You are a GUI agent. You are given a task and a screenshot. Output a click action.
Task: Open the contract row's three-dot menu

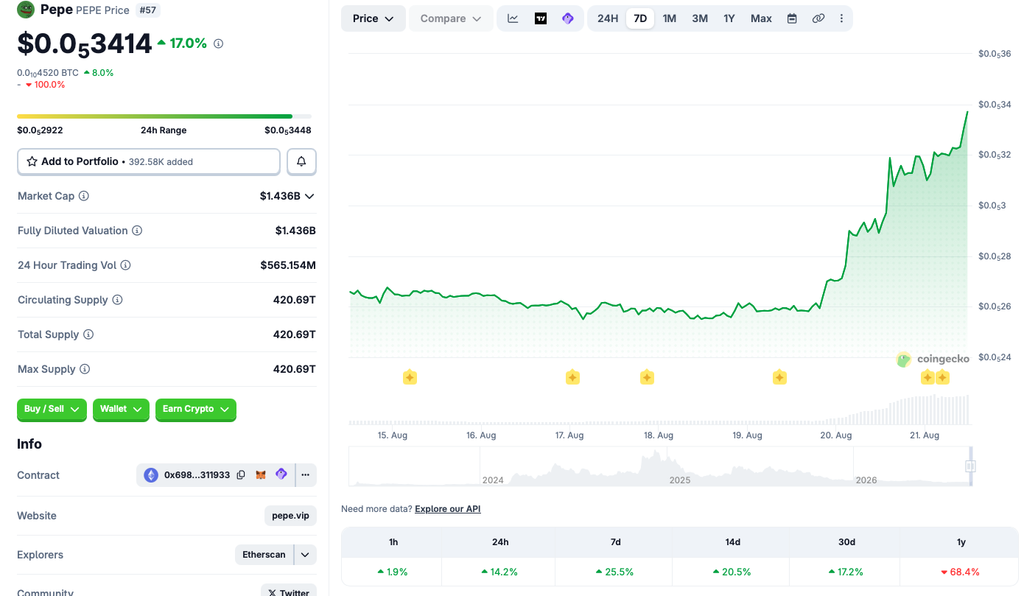click(x=306, y=475)
